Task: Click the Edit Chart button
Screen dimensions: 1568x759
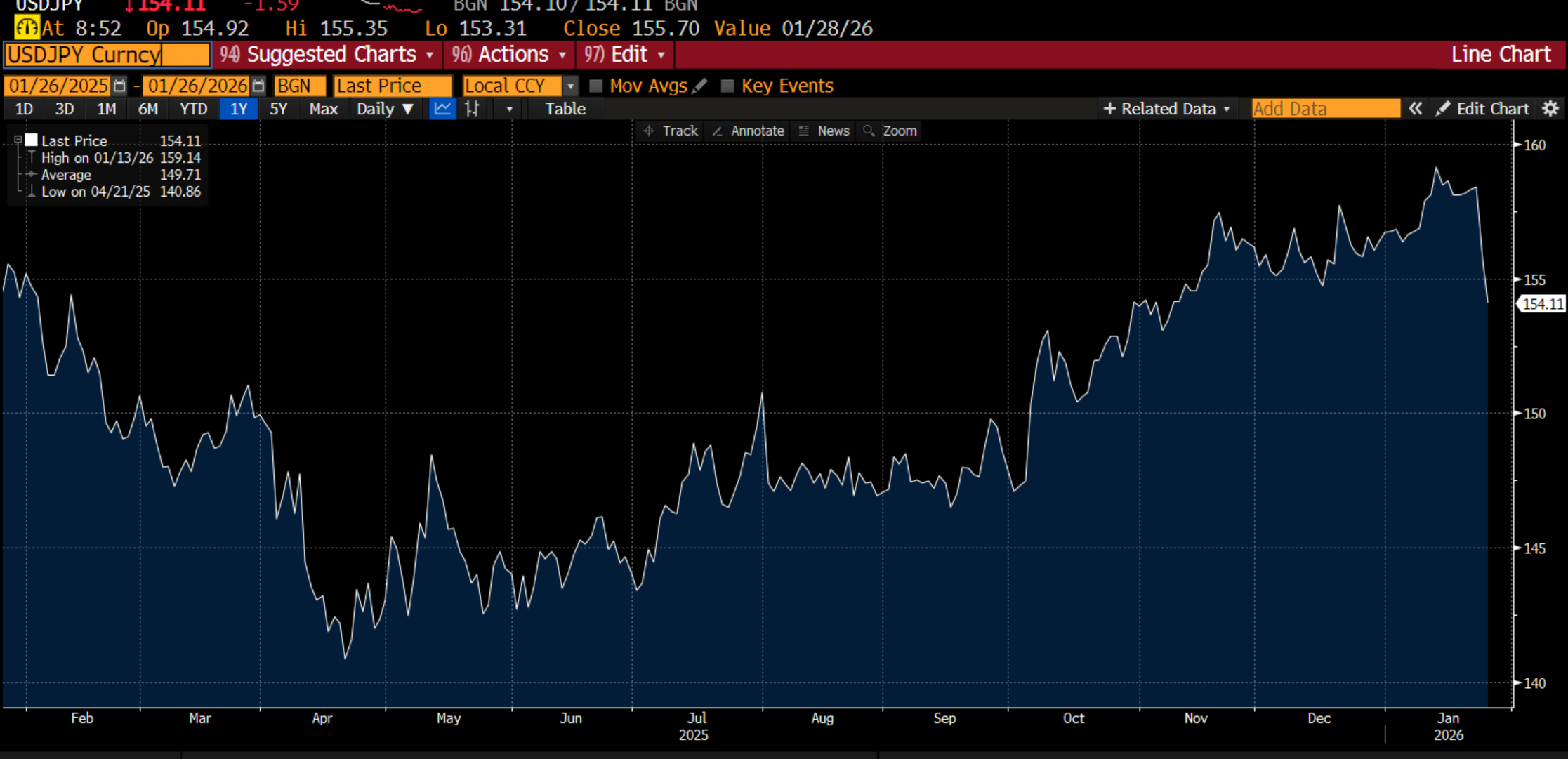Action: pos(1483,109)
